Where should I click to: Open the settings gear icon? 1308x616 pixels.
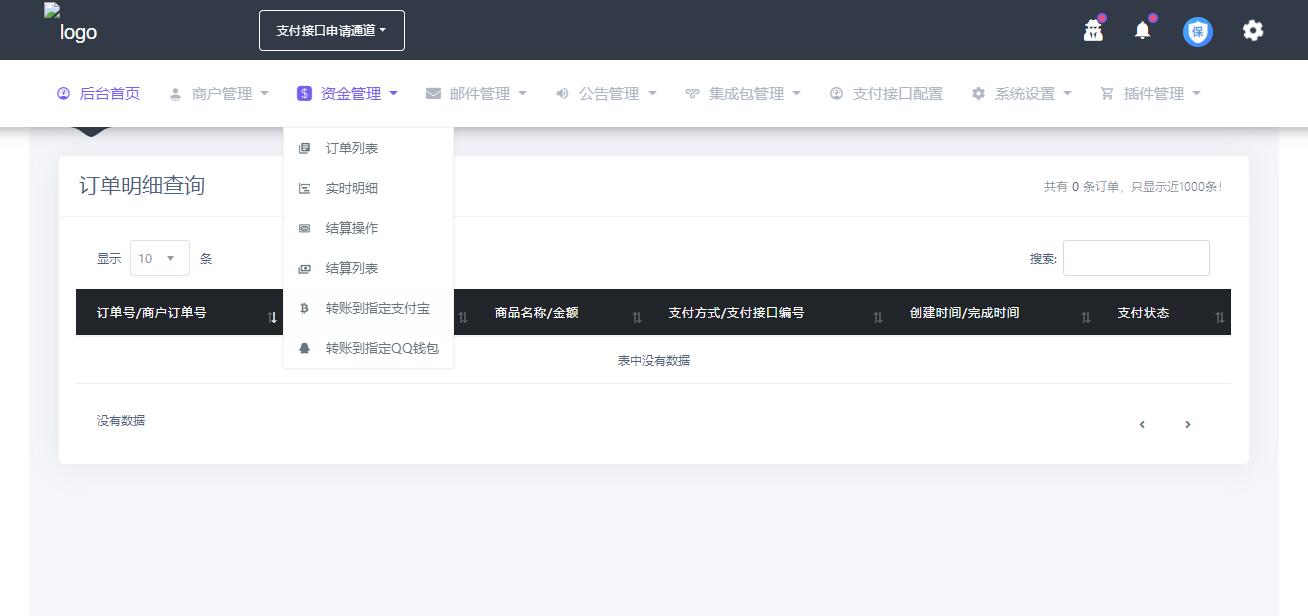click(1252, 31)
